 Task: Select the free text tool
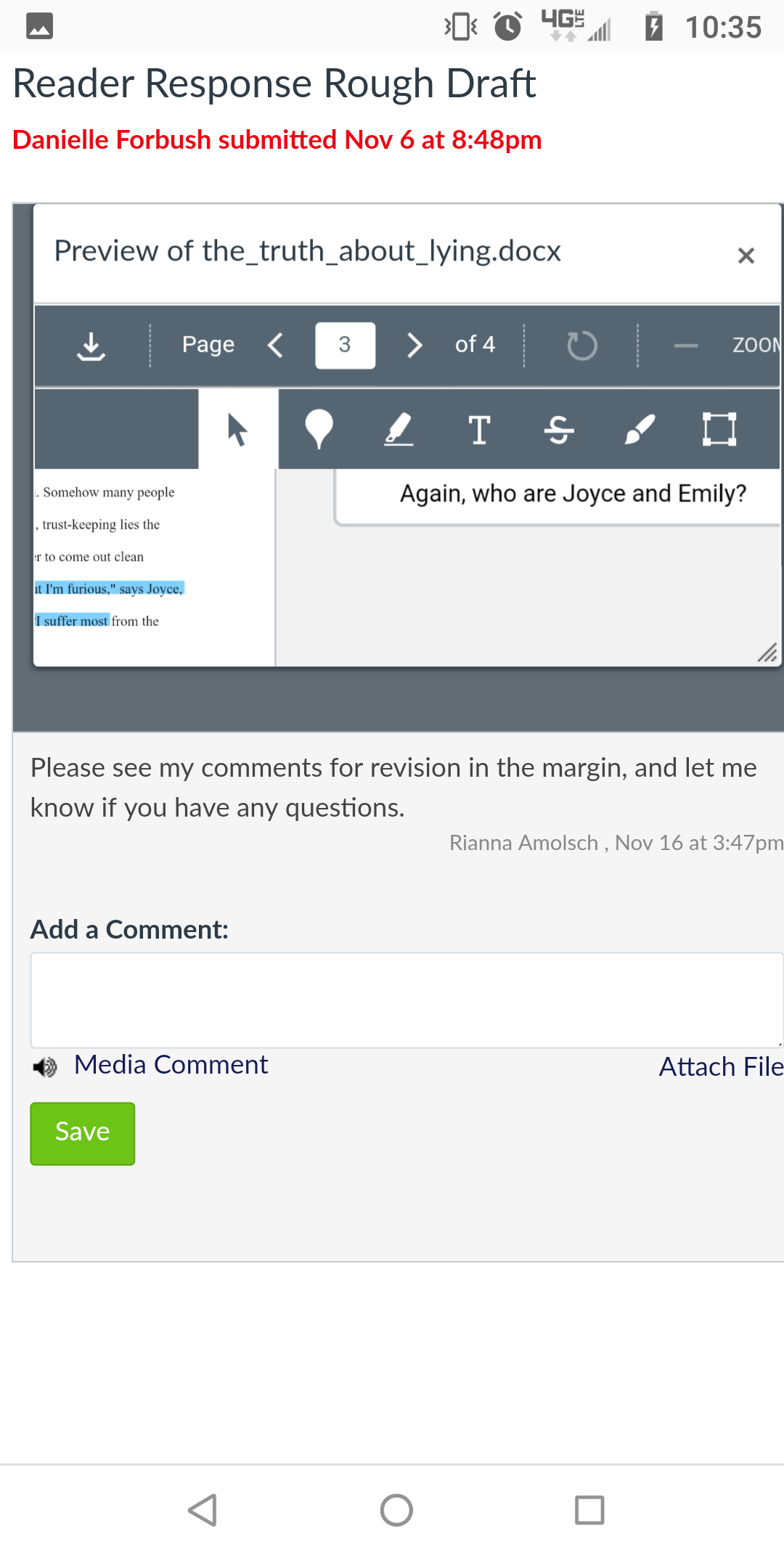(479, 429)
